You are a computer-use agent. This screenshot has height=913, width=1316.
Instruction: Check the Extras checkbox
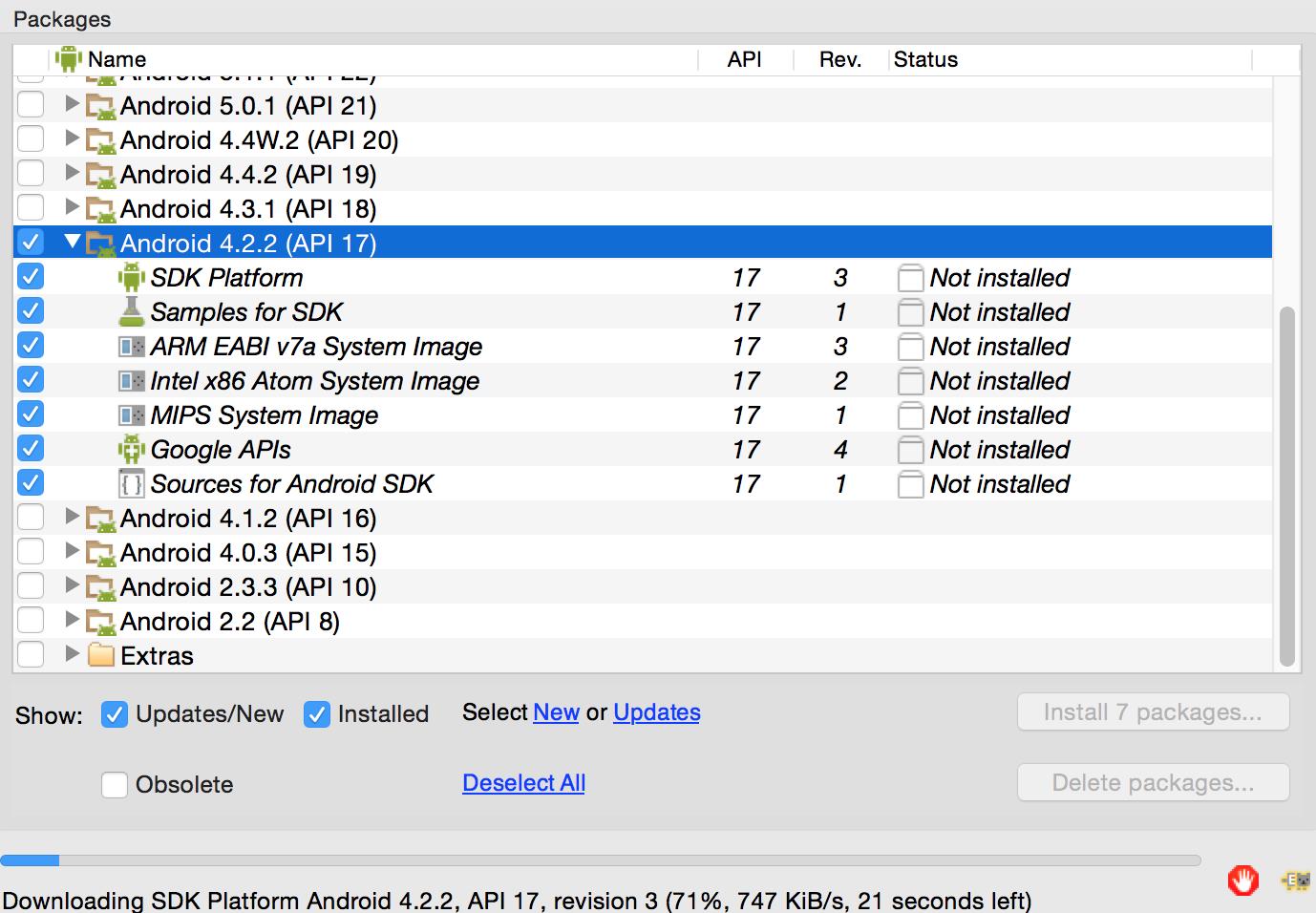tap(31, 654)
